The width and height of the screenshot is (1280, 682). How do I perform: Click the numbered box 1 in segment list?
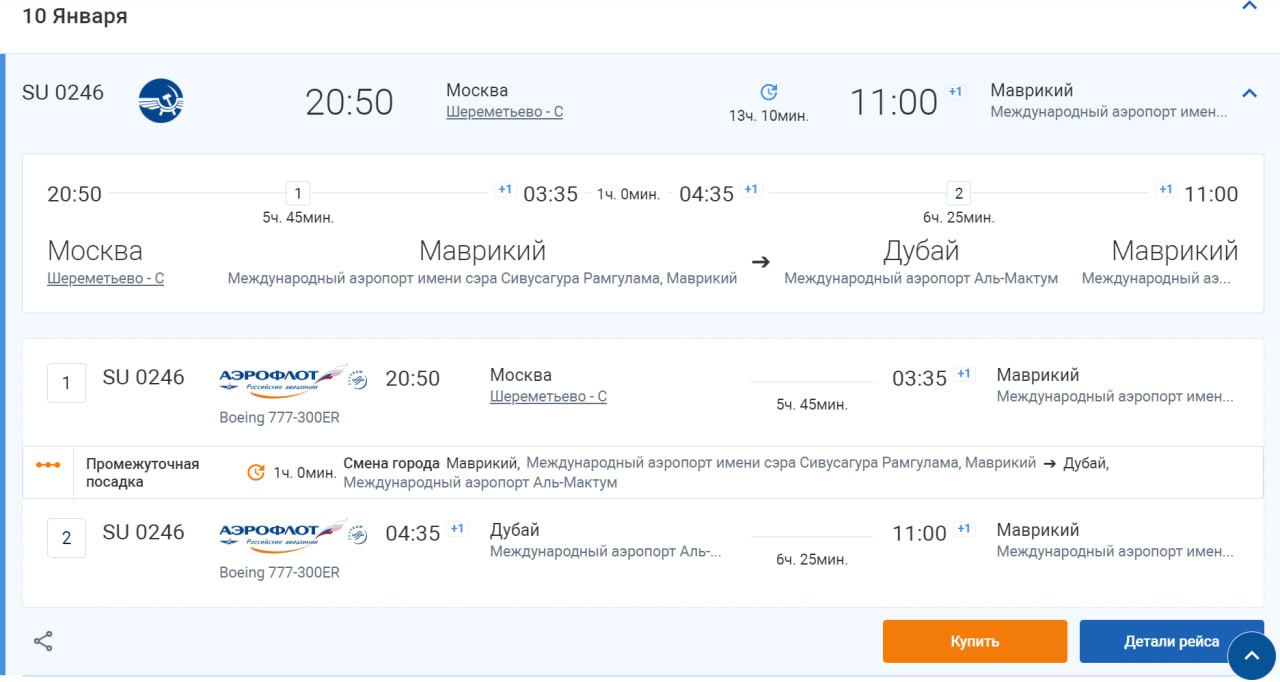[x=66, y=383]
